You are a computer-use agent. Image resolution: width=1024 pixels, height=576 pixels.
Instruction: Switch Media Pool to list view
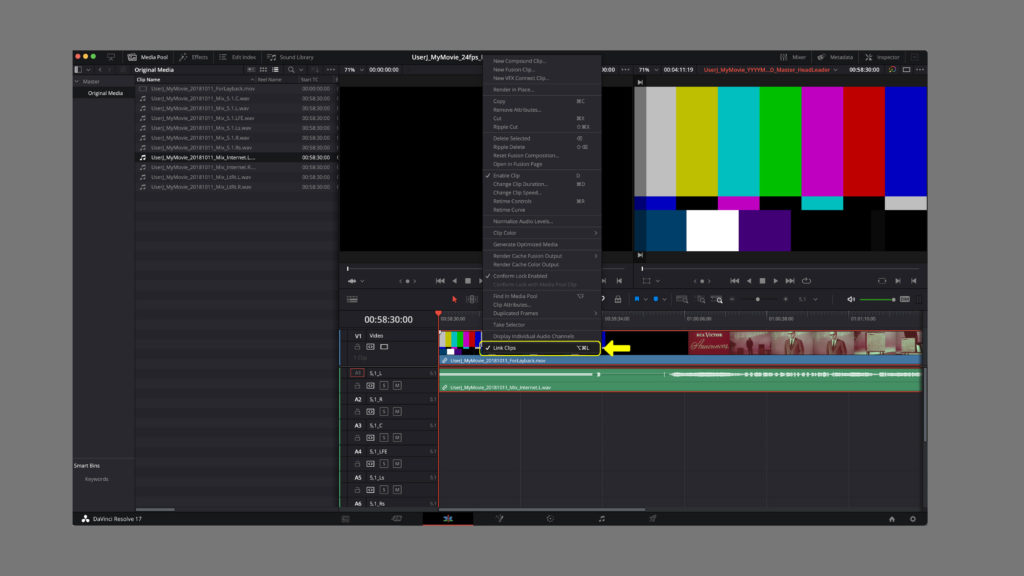276,70
